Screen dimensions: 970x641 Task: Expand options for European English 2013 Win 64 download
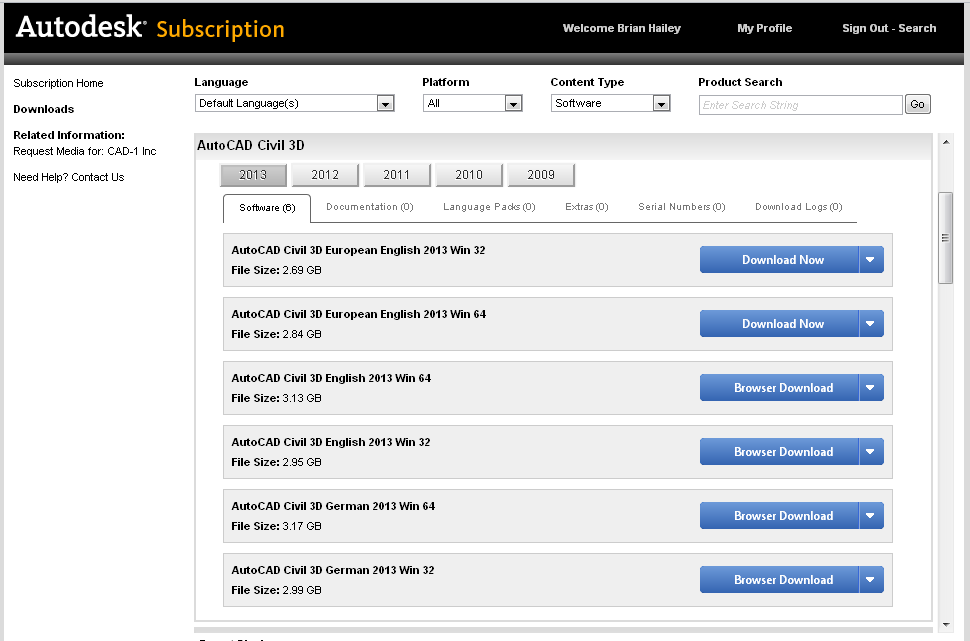pos(870,324)
